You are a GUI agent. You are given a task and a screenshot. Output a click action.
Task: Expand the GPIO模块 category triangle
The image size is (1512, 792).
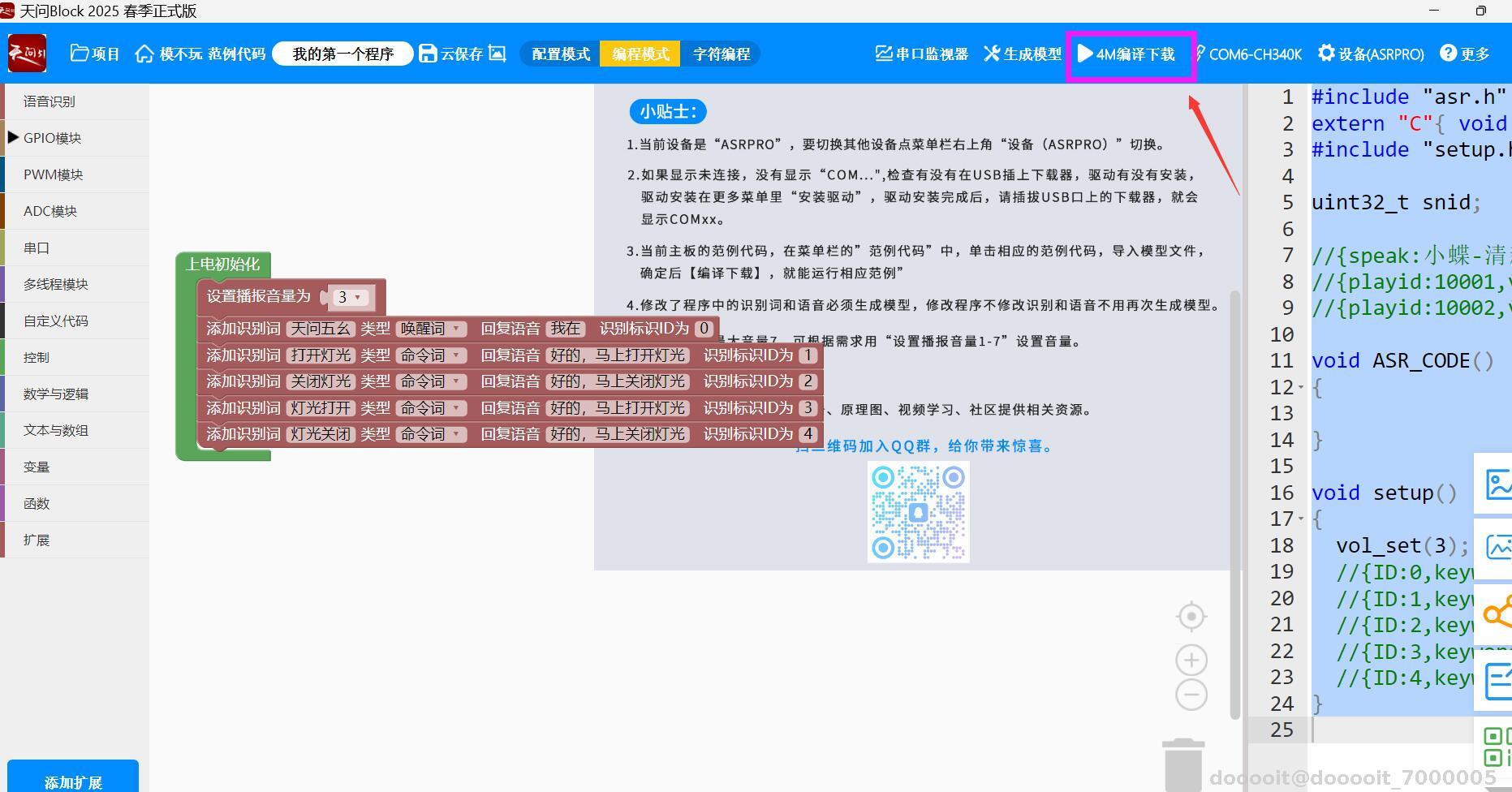(12, 137)
